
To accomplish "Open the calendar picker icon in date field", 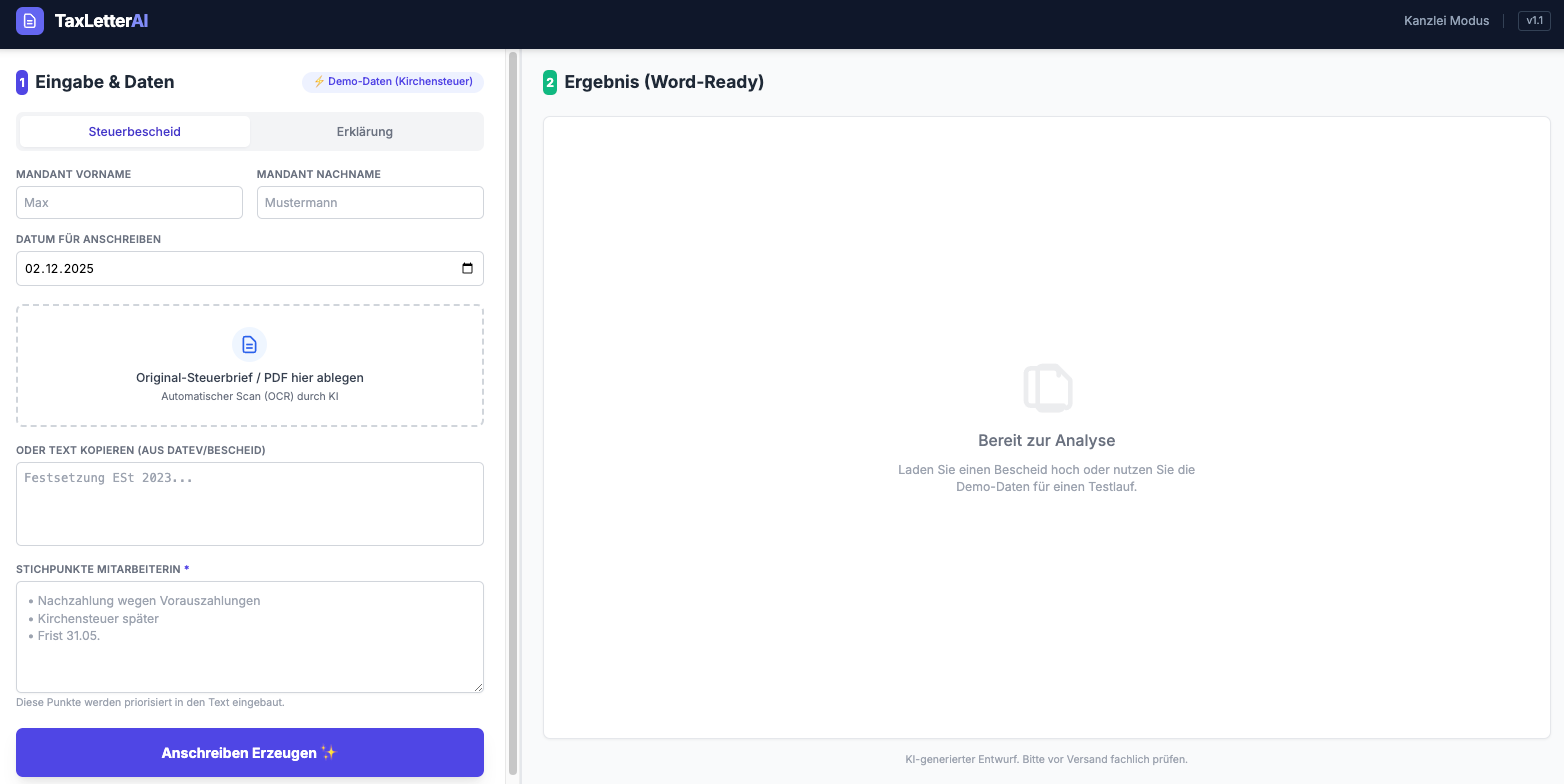I will click(x=467, y=268).
